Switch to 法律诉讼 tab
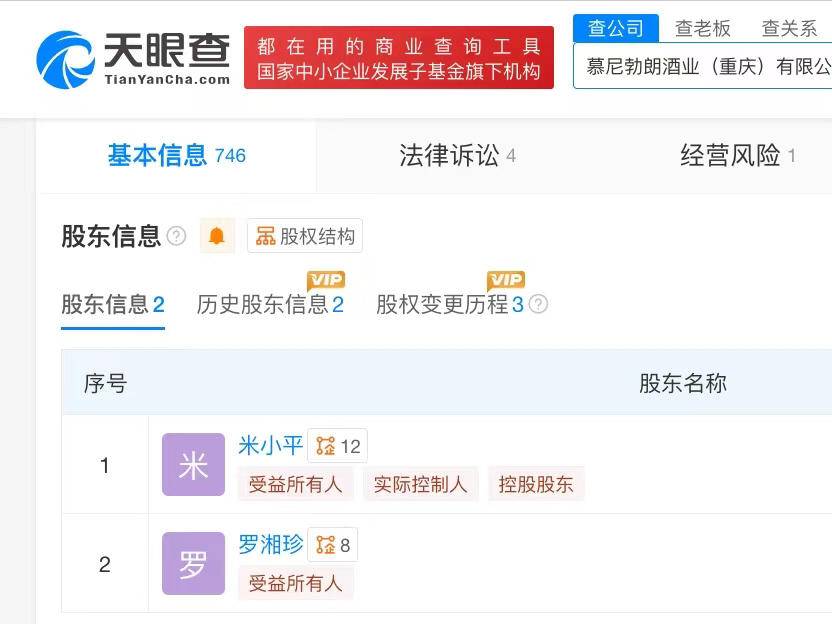The width and height of the screenshot is (832, 624). pyautogui.click(x=457, y=156)
